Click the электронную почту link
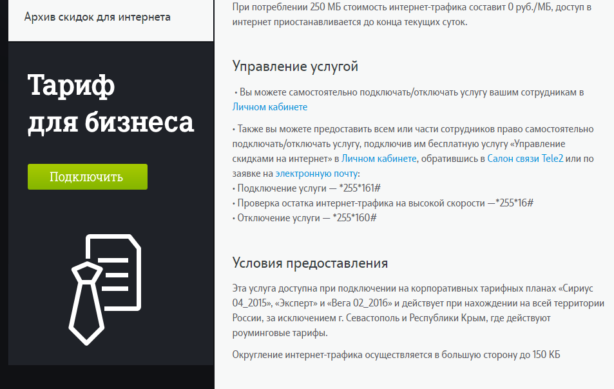Viewport: 614px width, 389px height. [x=316, y=174]
